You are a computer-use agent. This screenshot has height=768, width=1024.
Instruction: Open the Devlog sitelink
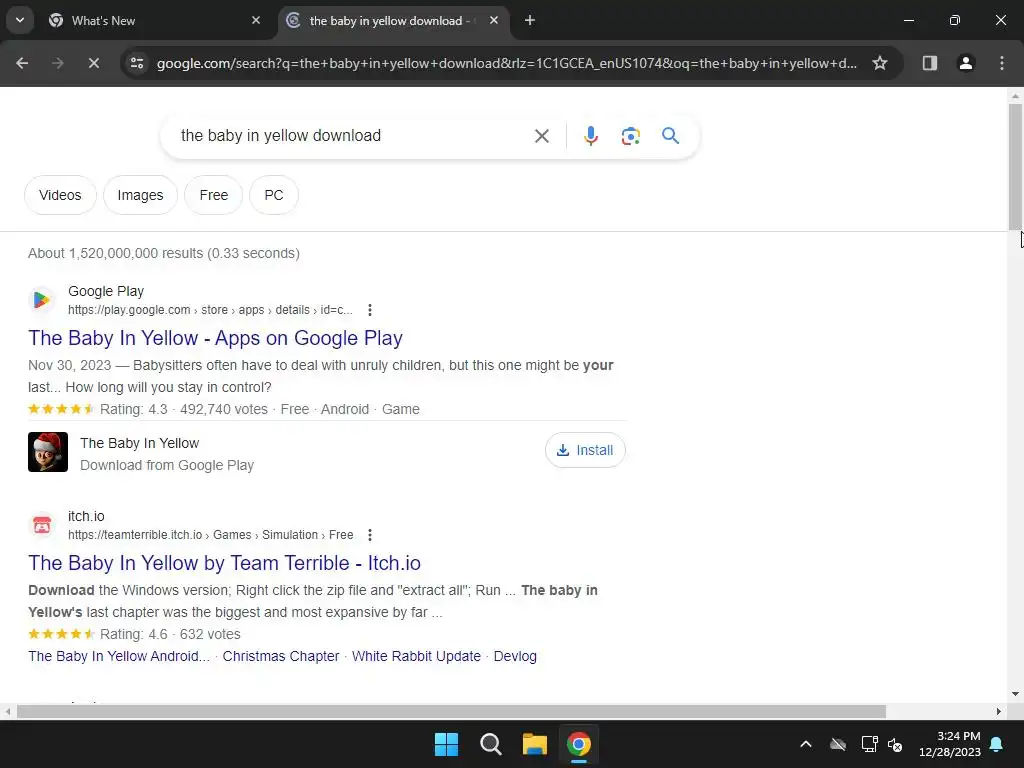click(515, 656)
